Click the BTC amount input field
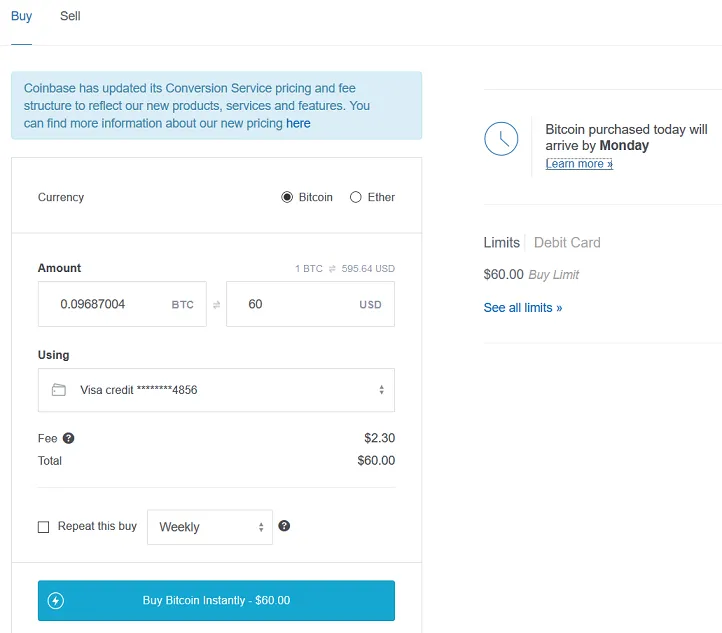 coord(122,304)
